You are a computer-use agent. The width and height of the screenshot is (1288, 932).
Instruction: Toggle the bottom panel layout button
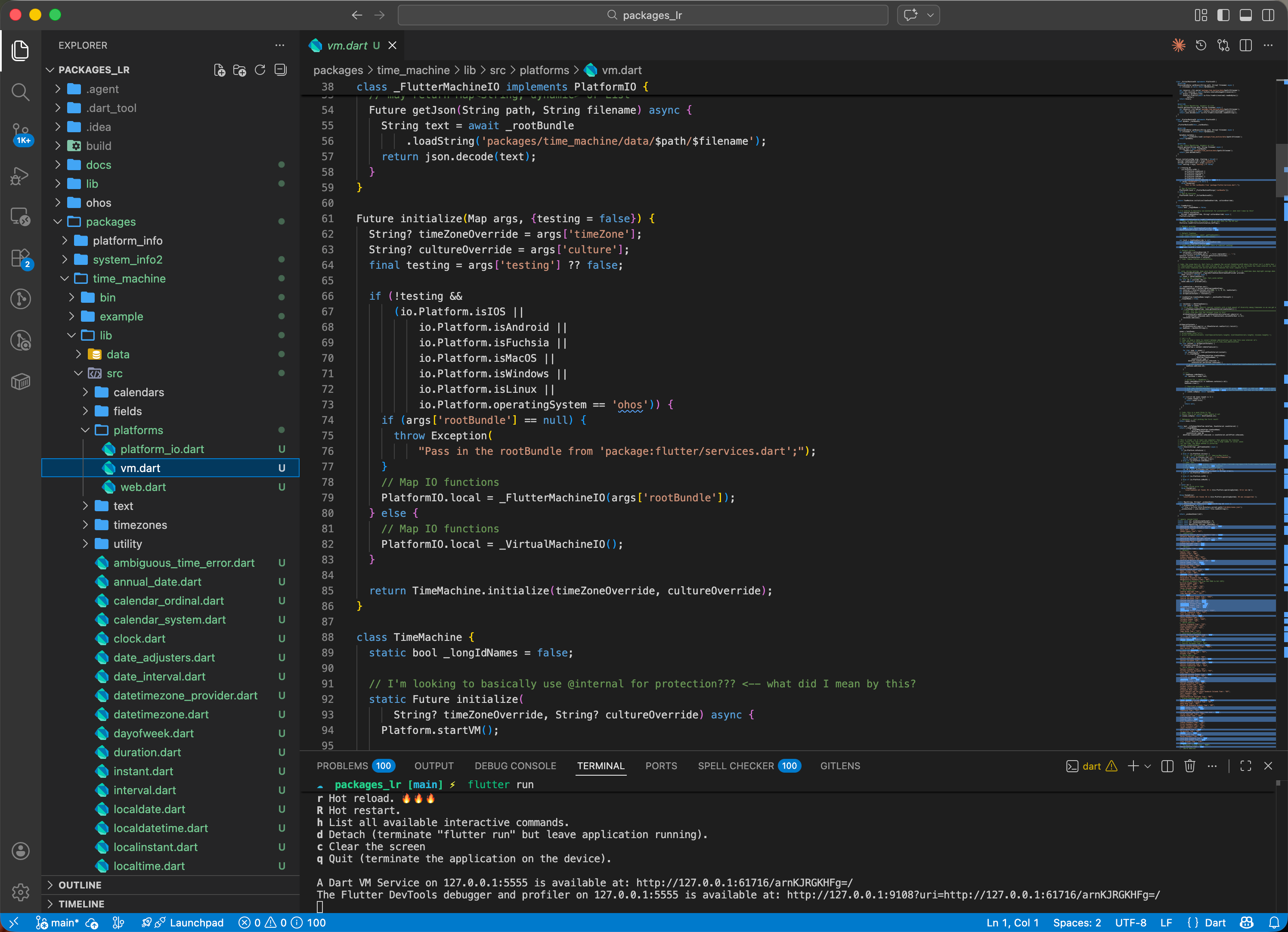[1245, 16]
